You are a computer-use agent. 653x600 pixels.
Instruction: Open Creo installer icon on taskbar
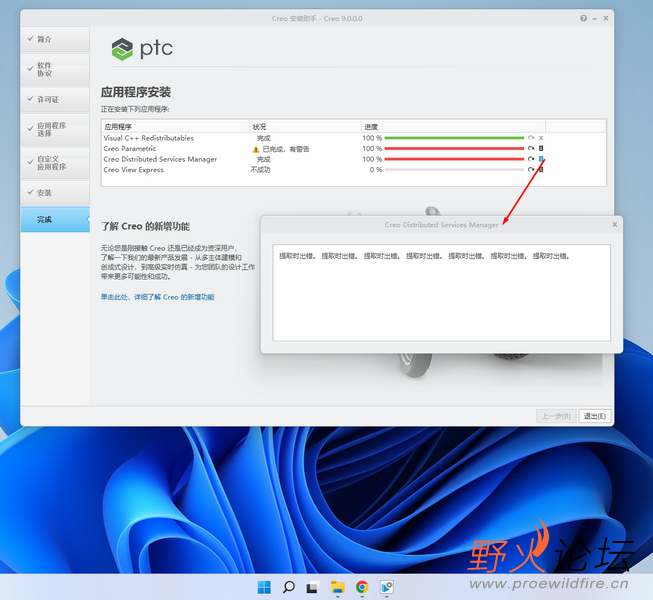(386, 587)
